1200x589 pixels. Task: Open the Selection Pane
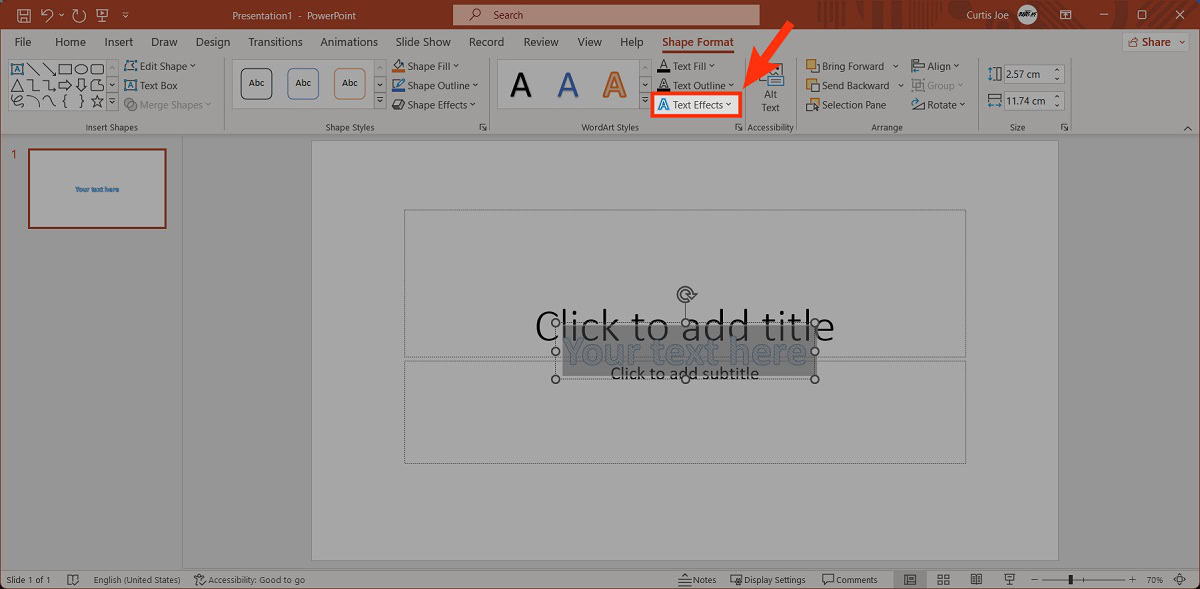click(x=846, y=105)
